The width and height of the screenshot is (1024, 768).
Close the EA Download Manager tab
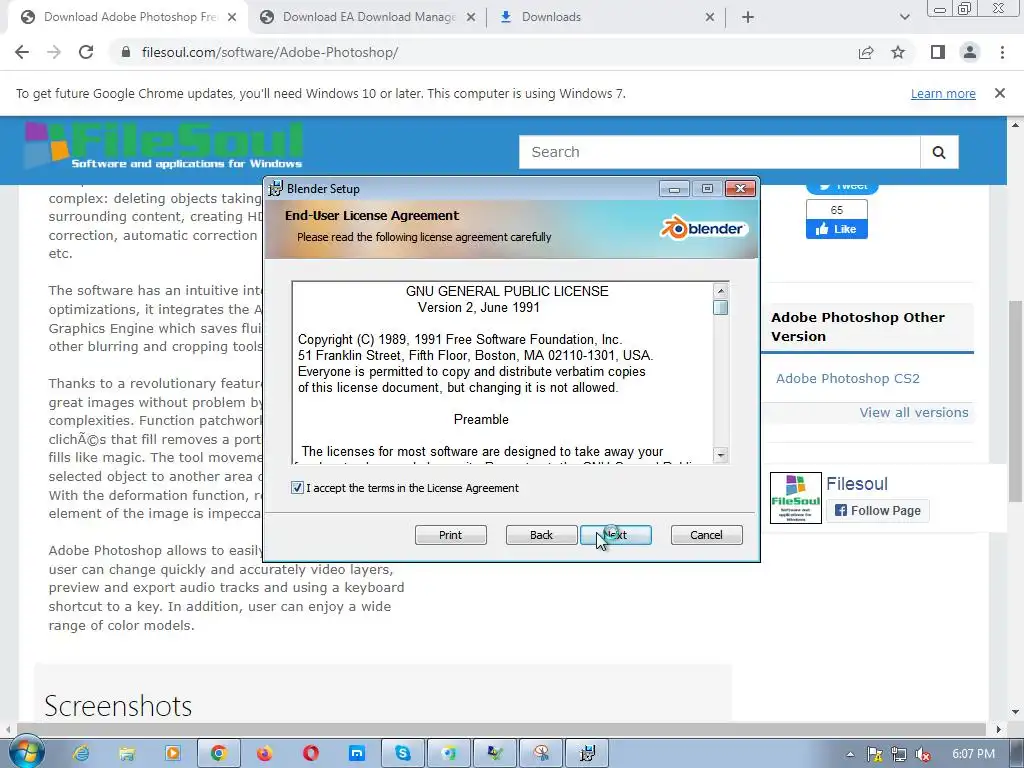click(x=470, y=18)
